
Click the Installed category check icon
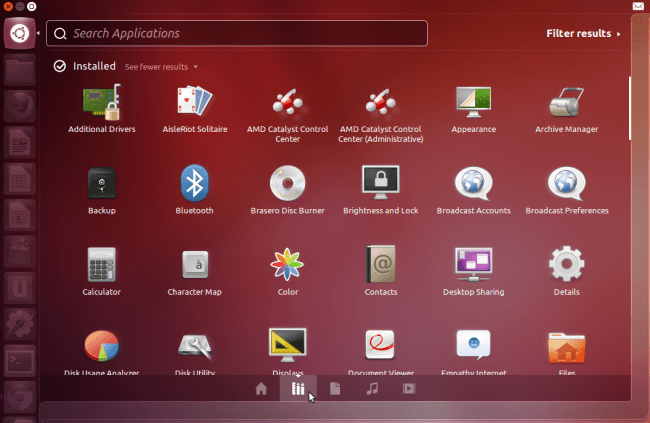pyautogui.click(x=60, y=66)
